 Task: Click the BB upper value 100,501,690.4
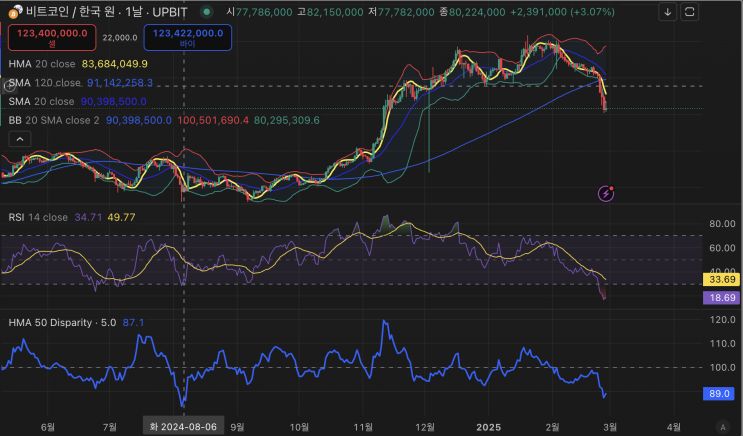pos(213,120)
